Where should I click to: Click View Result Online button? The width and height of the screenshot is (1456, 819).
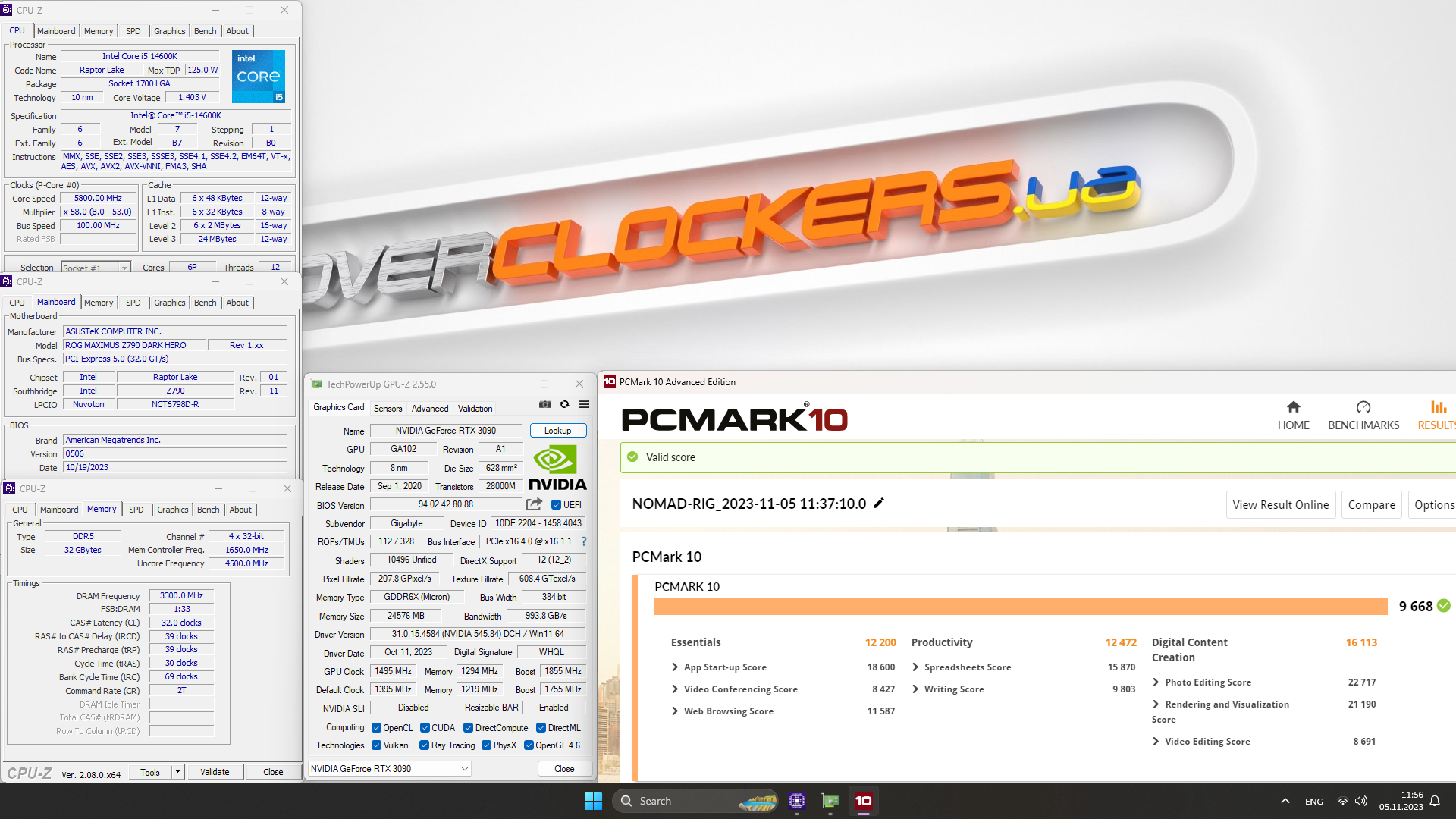[x=1281, y=505]
